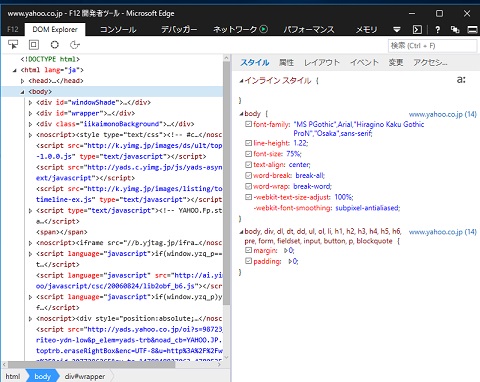Collapse the inline style rule section

pyautogui.click(x=241, y=81)
